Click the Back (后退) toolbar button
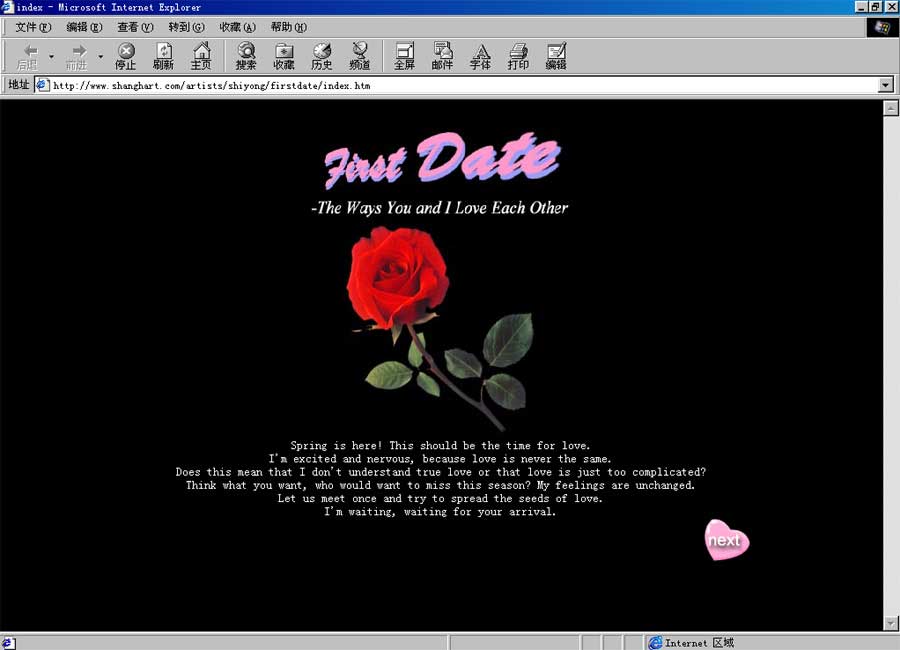 28,56
